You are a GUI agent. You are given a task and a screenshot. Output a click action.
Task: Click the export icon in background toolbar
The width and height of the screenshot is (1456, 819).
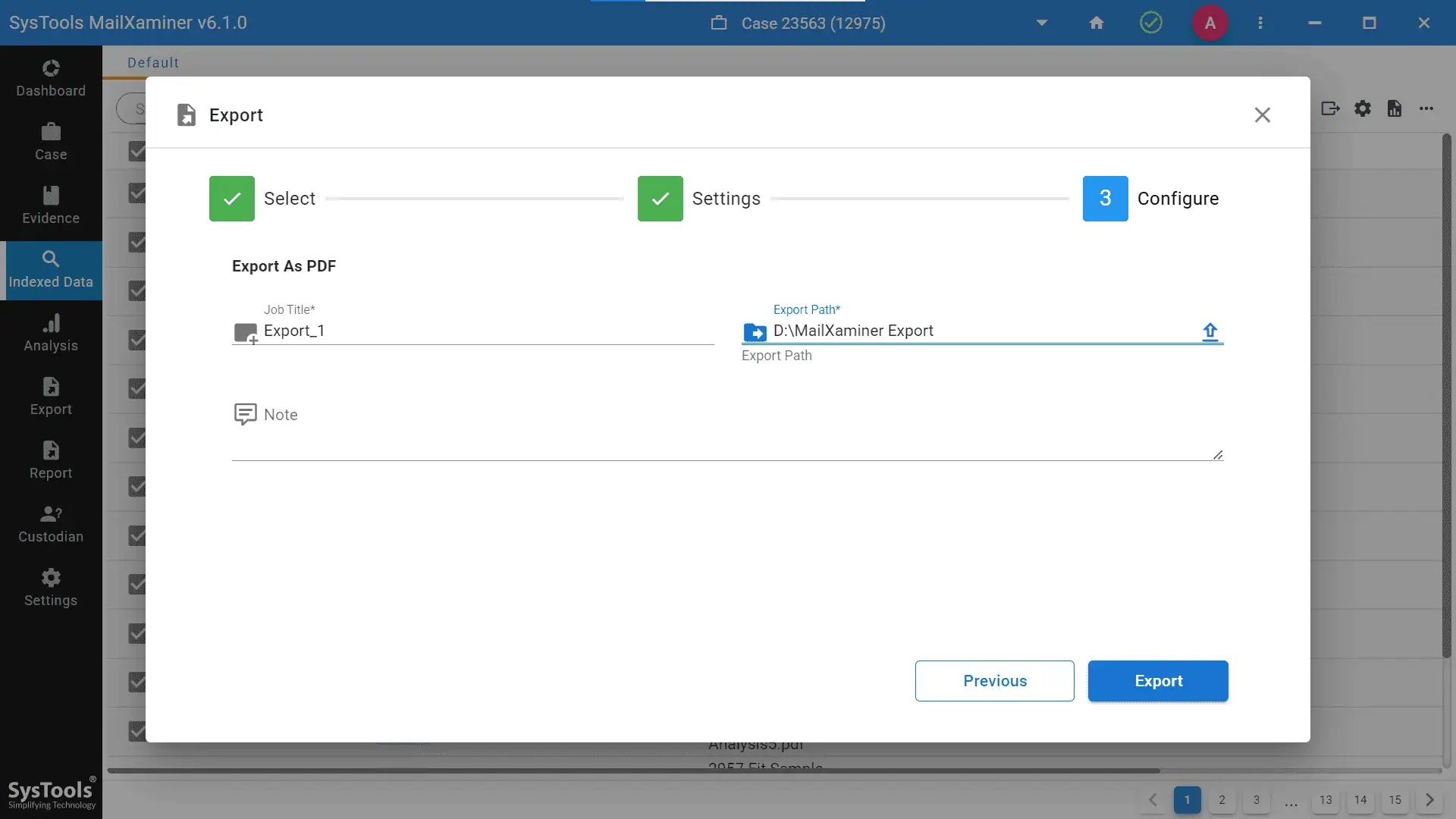[x=1330, y=108]
